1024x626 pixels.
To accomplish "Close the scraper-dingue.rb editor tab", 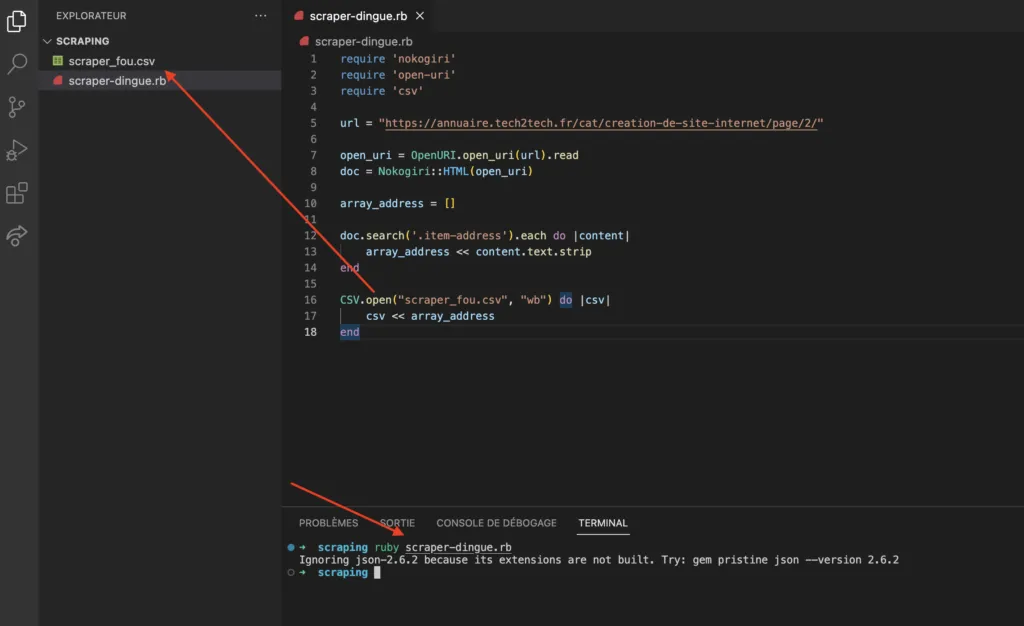I will pyautogui.click(x=420, y=16).
